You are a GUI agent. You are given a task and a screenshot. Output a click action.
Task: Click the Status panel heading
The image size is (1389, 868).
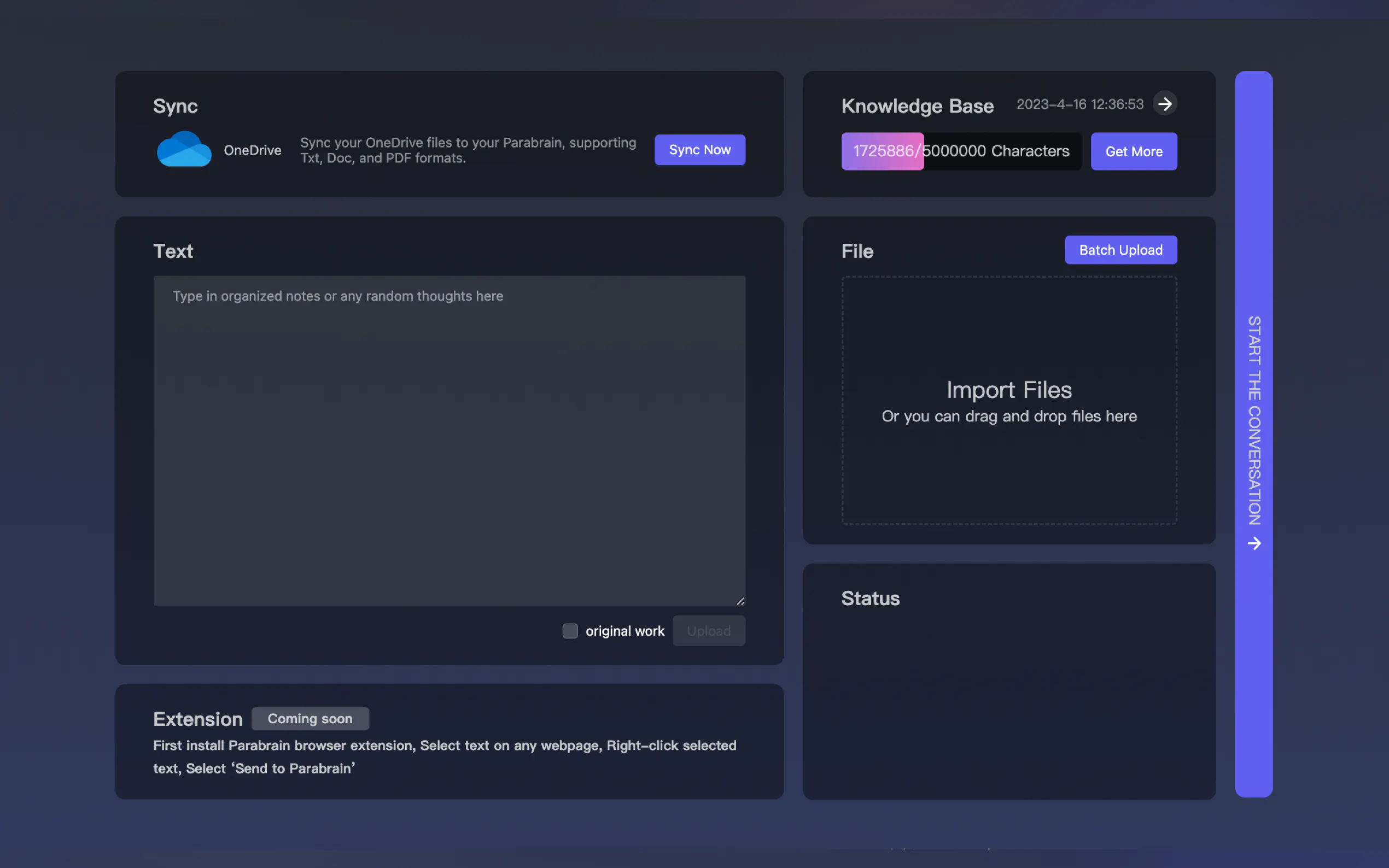click(870, 598)
